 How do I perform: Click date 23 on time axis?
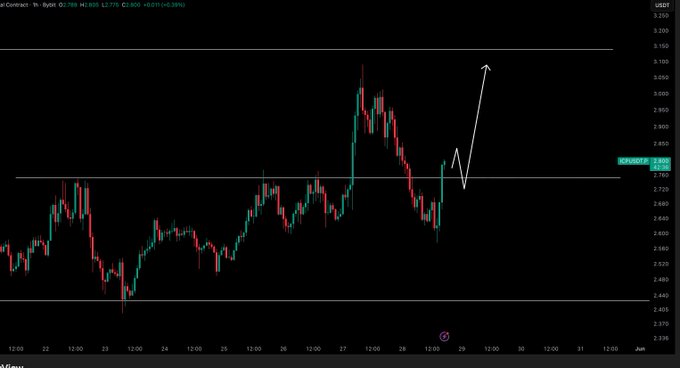coord(105,348)
